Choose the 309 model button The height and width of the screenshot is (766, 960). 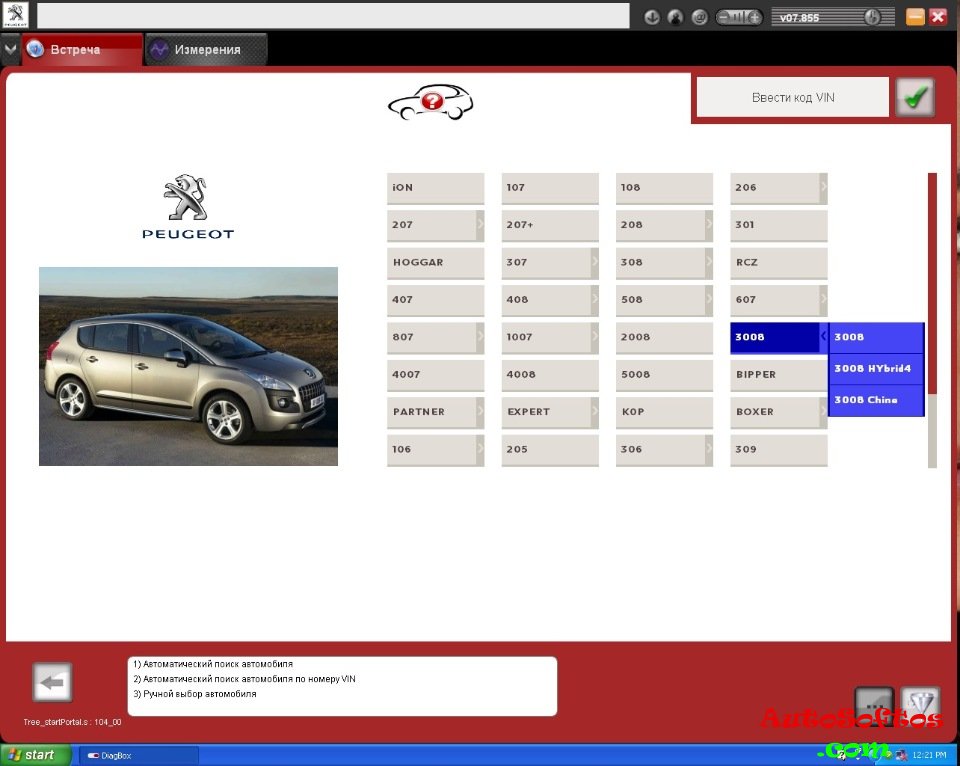click(779, 449)
